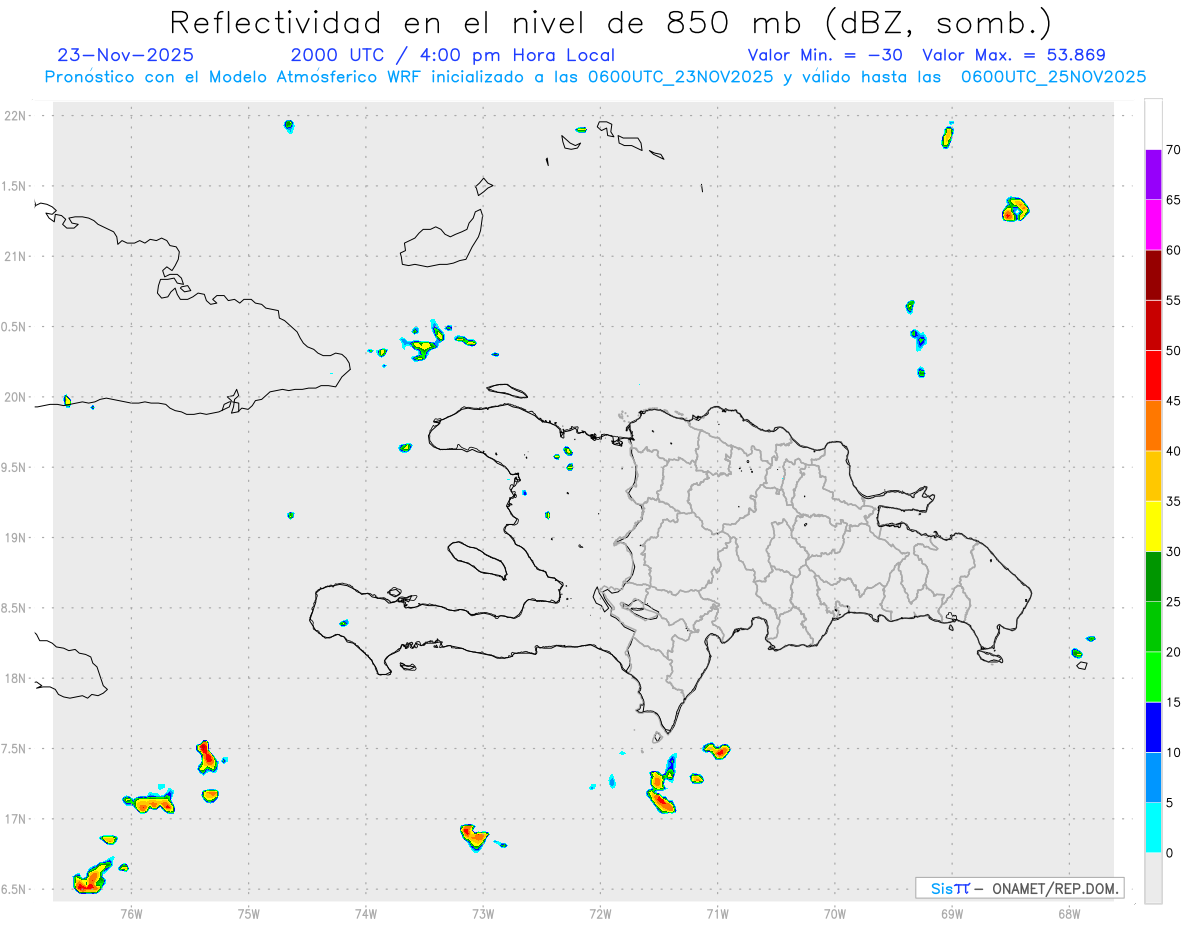Select the "69W" longitude axis label
The width and height of the screenshot is (1200, 927).
click(x=952, y=913)
